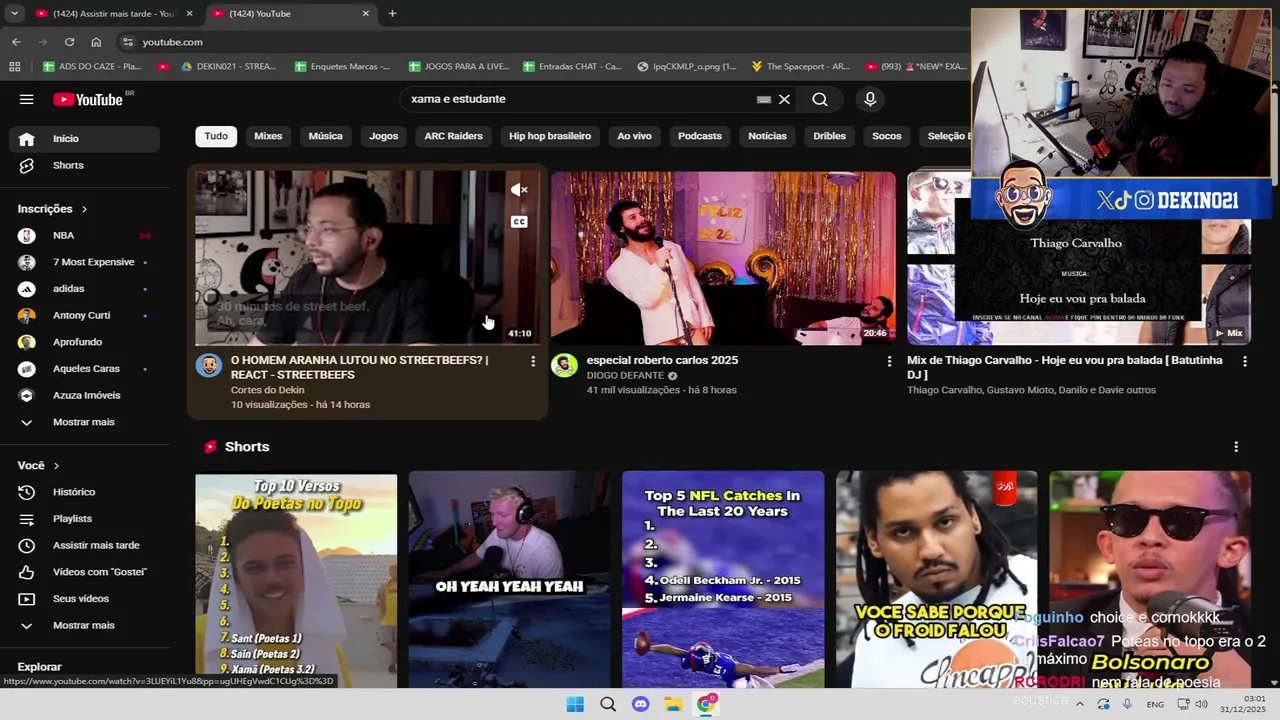Toggle CC captions on the video preview
Image resolution: width=1280 pixels, height=720 pixels.
coord(519,222)
